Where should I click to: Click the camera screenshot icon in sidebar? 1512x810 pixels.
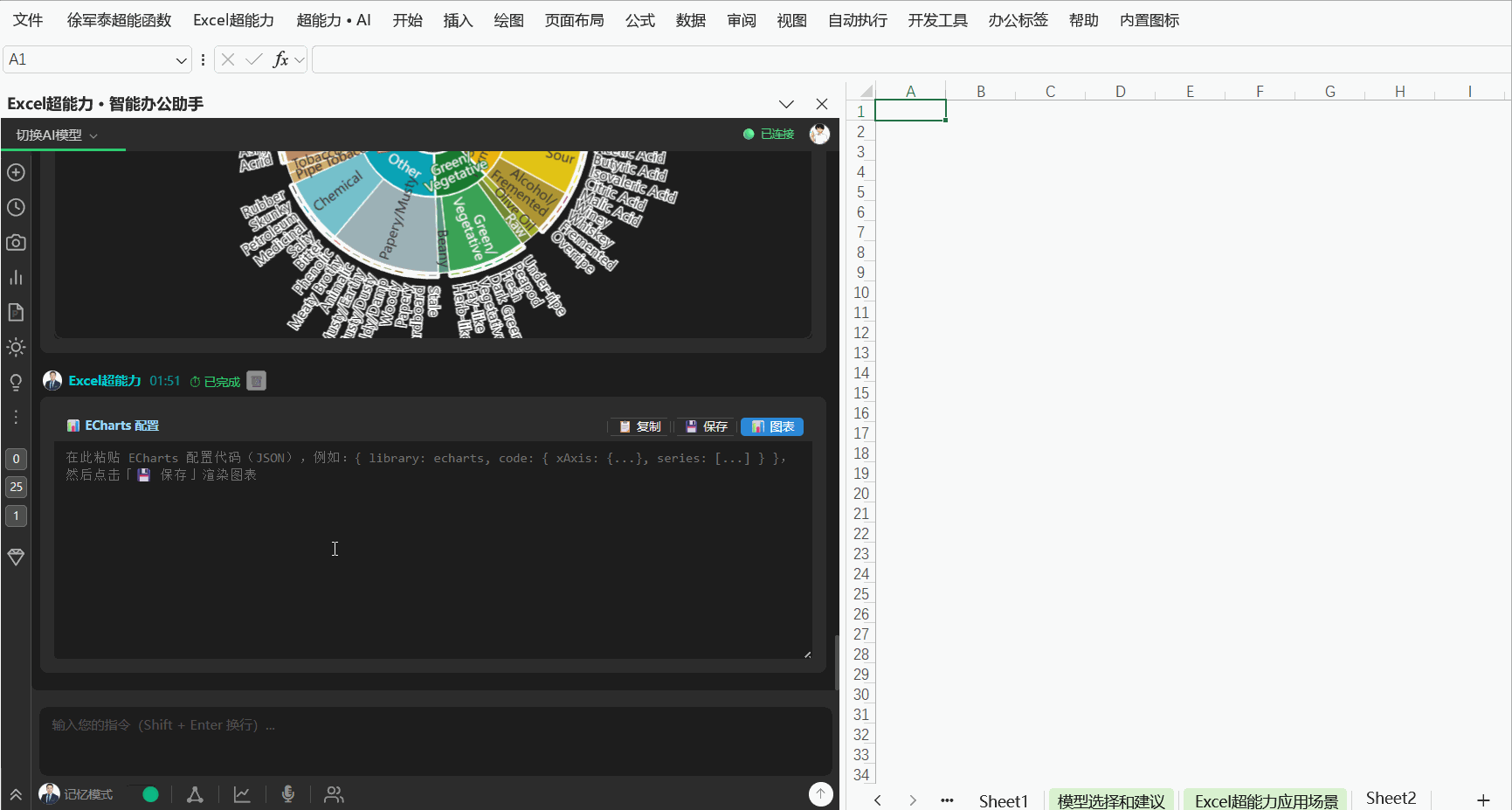[x=16, y=242]
